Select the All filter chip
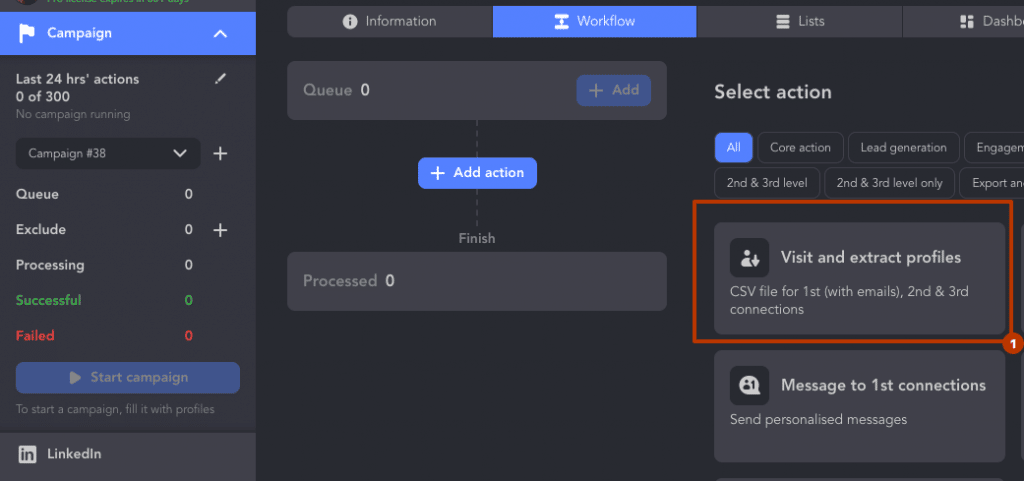 tap(733, 147)
